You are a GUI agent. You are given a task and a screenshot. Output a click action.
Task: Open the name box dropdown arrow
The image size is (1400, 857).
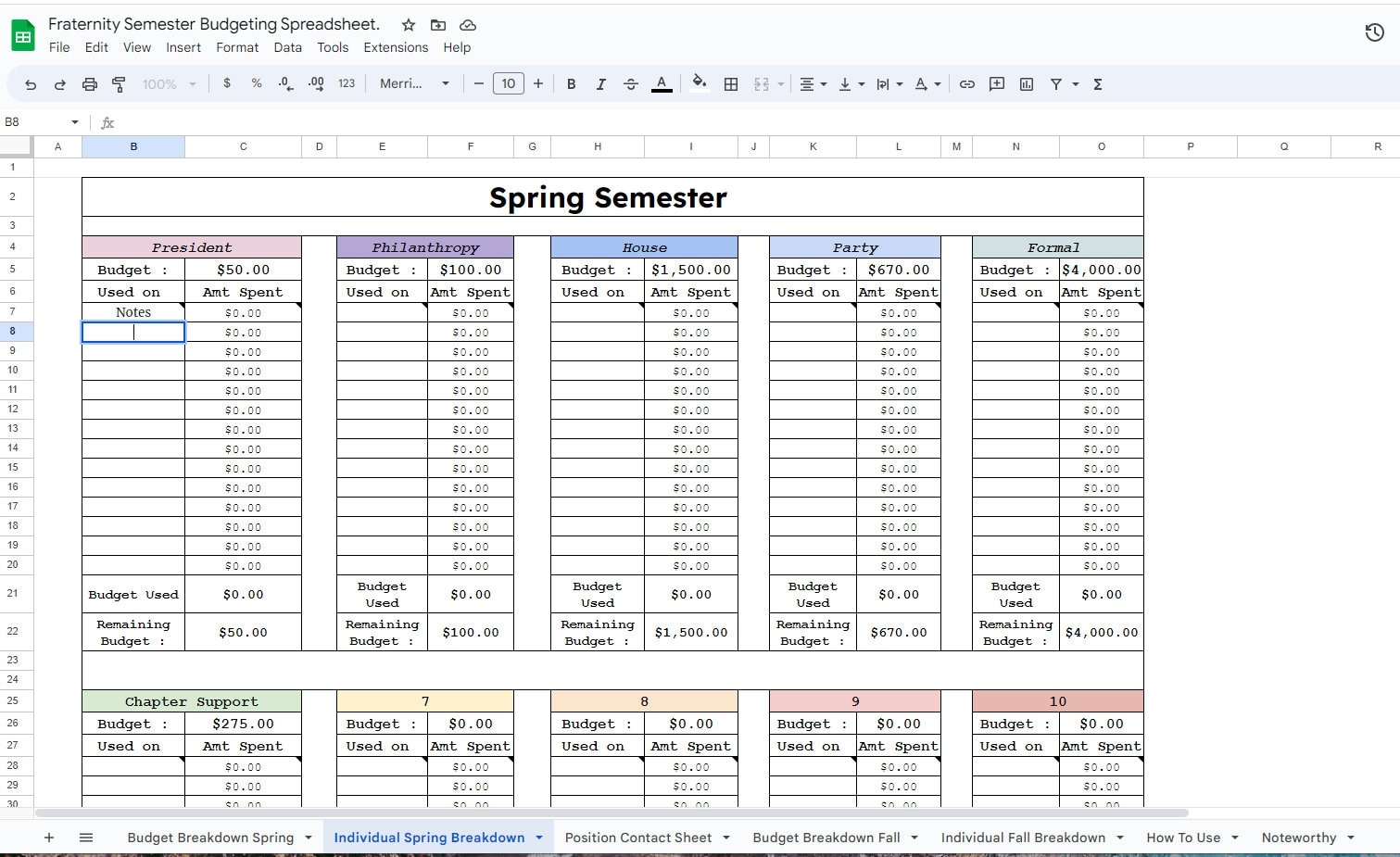click(75, 122)
